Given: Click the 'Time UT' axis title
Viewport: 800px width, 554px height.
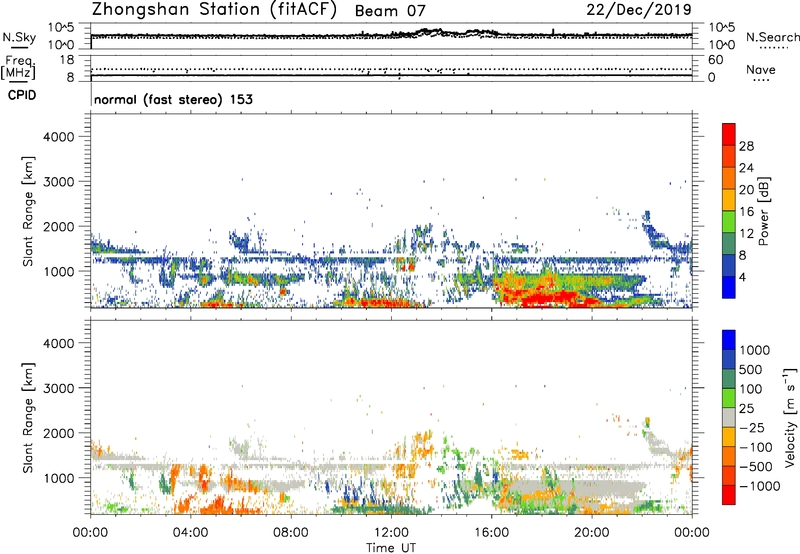Looking at the screenshot, I should 391,548.
